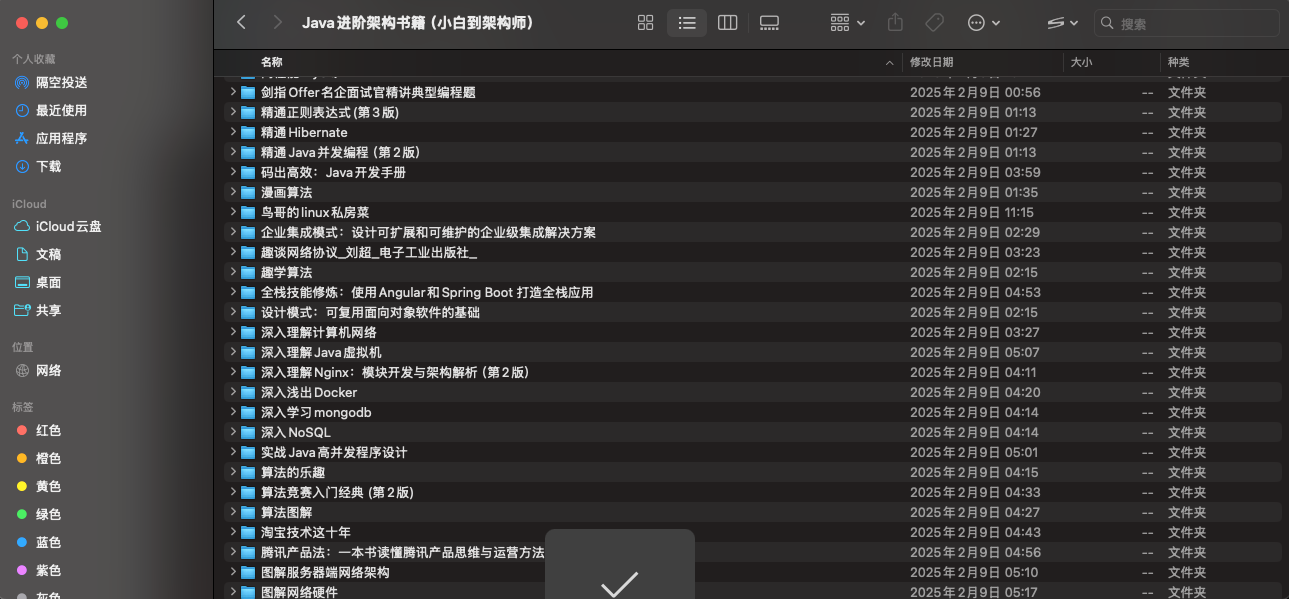
Task: Click folder icon of 码出高效：Java开发手册
Action: [x=248, y=172]
